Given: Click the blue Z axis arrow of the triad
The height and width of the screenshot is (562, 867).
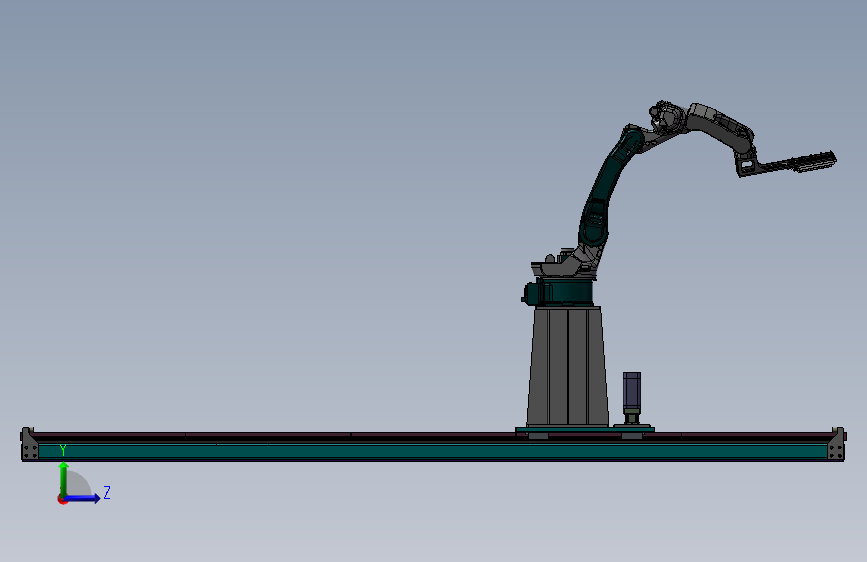Looking at the screenshot, I should click(84, 498).
